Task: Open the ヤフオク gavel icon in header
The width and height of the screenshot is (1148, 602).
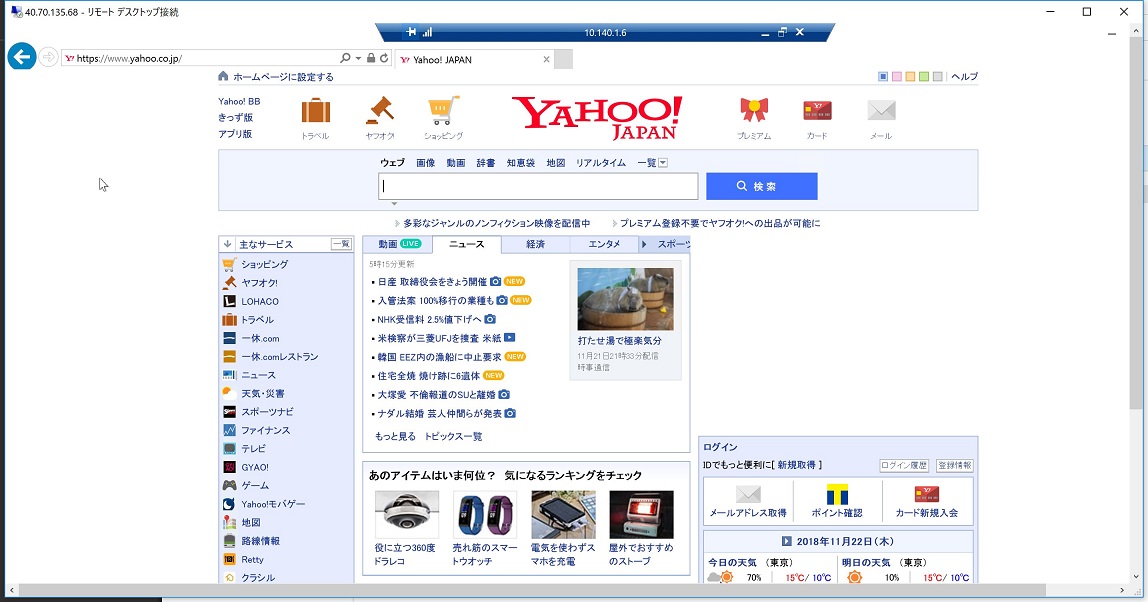Action: pos(380,111)
